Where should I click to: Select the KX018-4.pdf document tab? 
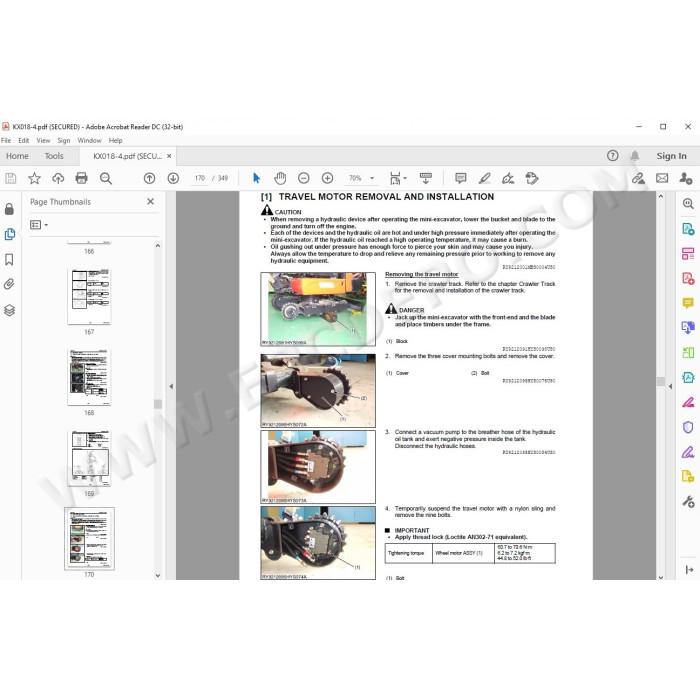click(x=127, y=156)
